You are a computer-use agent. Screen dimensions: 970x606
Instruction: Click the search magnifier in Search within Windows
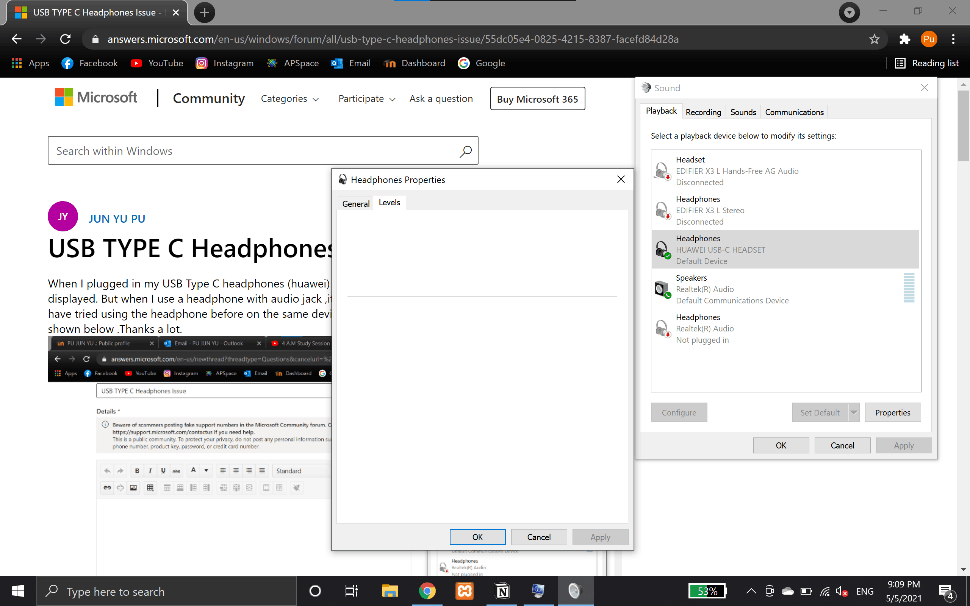pos(466,150)
